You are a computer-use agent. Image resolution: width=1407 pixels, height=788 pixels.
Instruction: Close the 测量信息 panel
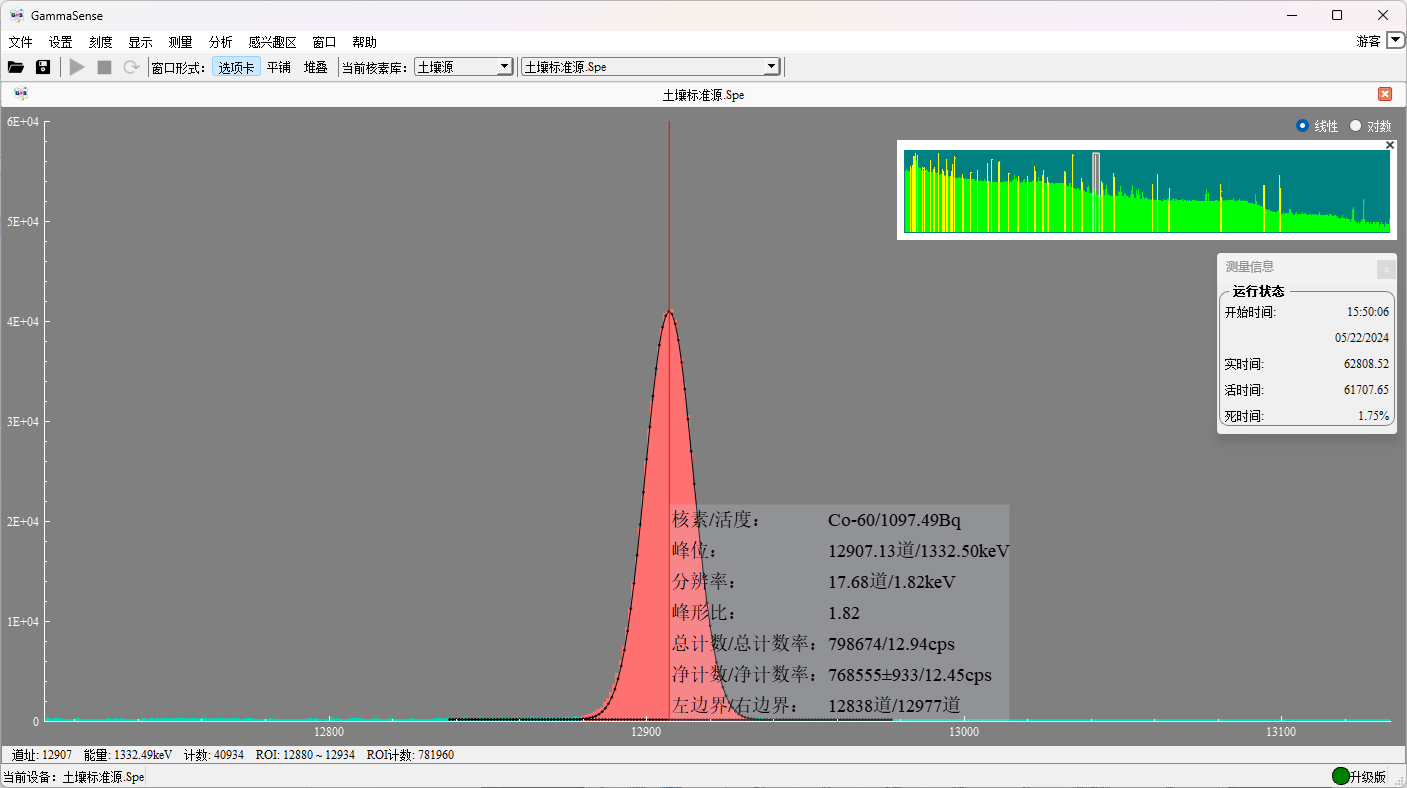click(x=1385, y=269)
